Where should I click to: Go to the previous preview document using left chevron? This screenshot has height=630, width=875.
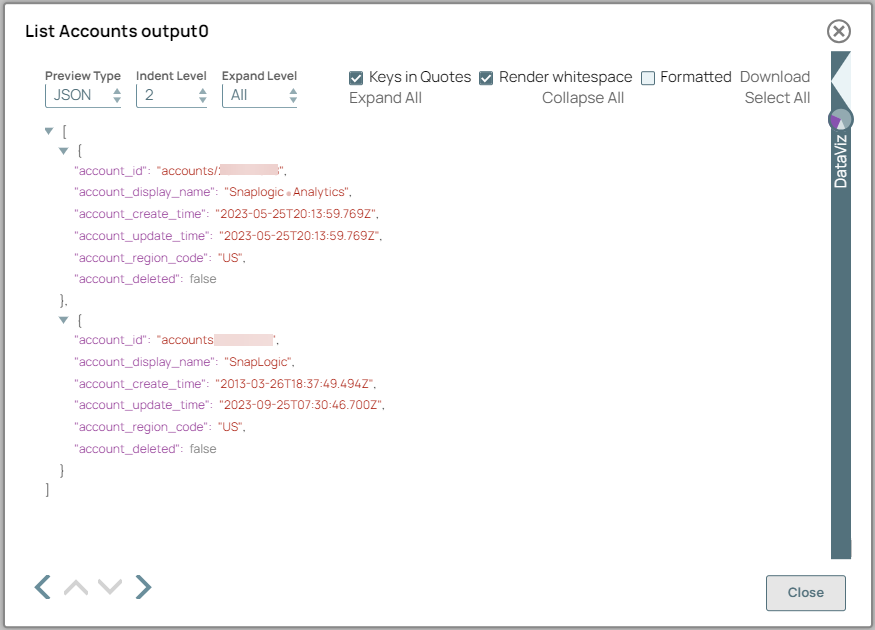tap(42, 586)
